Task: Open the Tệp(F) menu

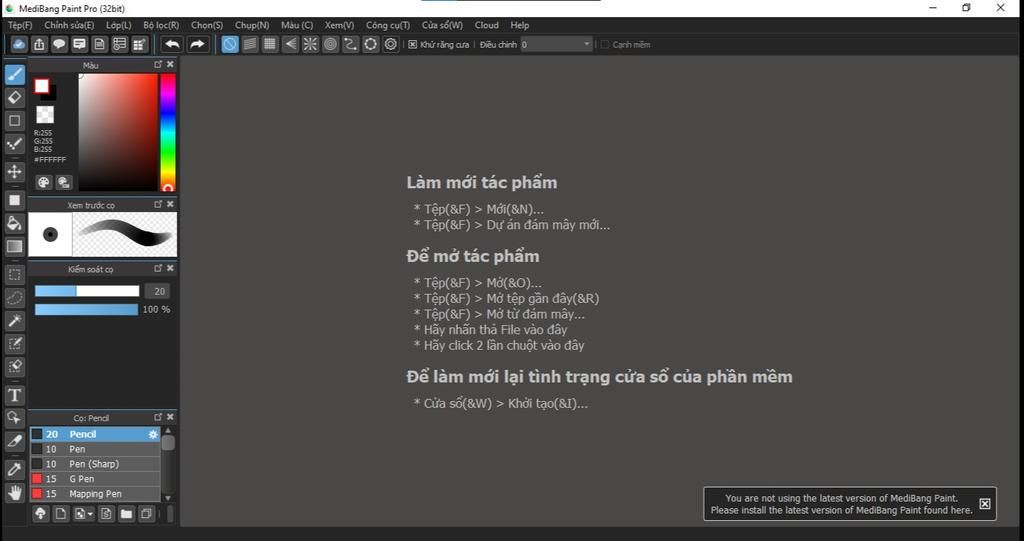Action: (x=20, y=25)
